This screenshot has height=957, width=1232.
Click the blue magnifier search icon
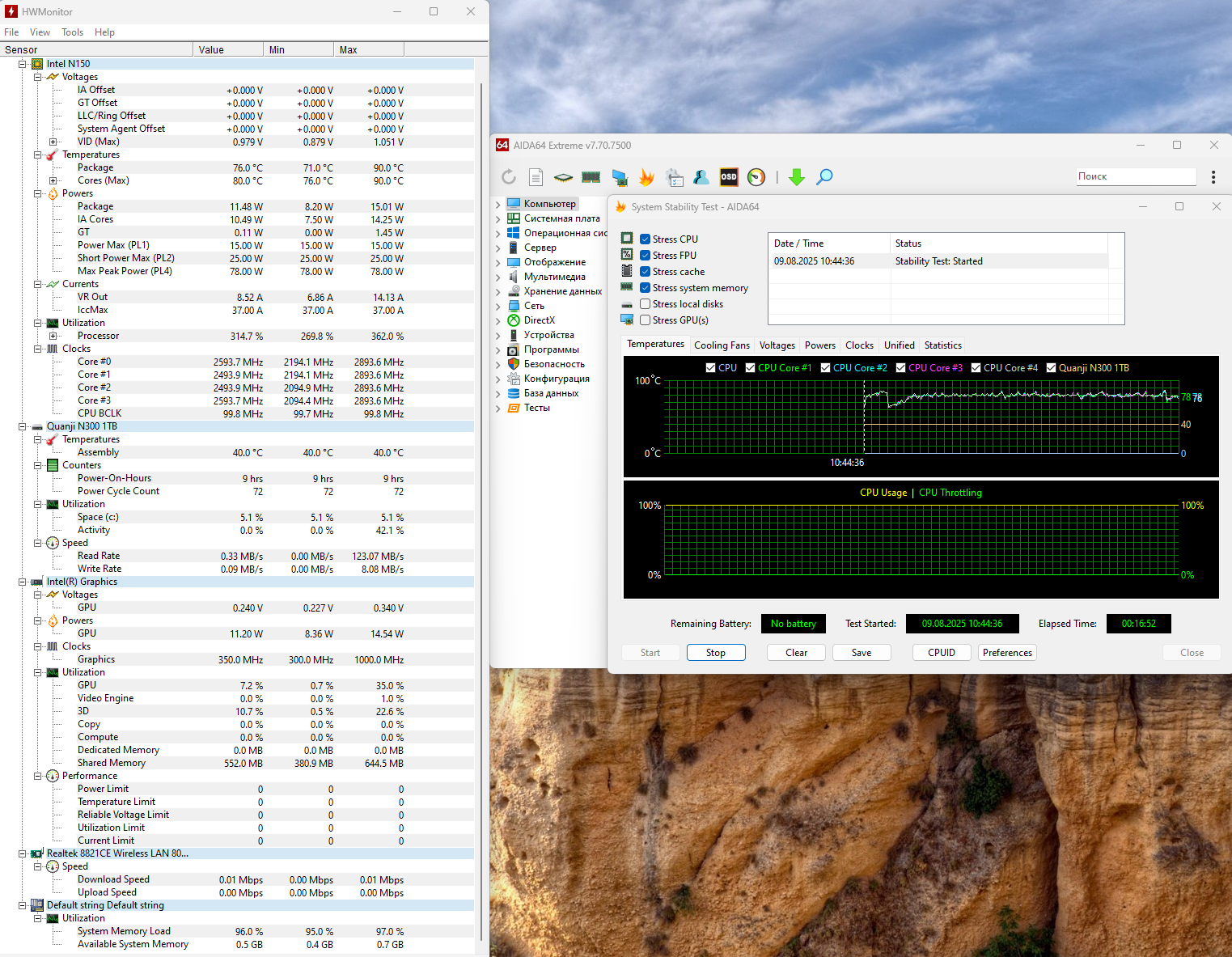point(824,177)
